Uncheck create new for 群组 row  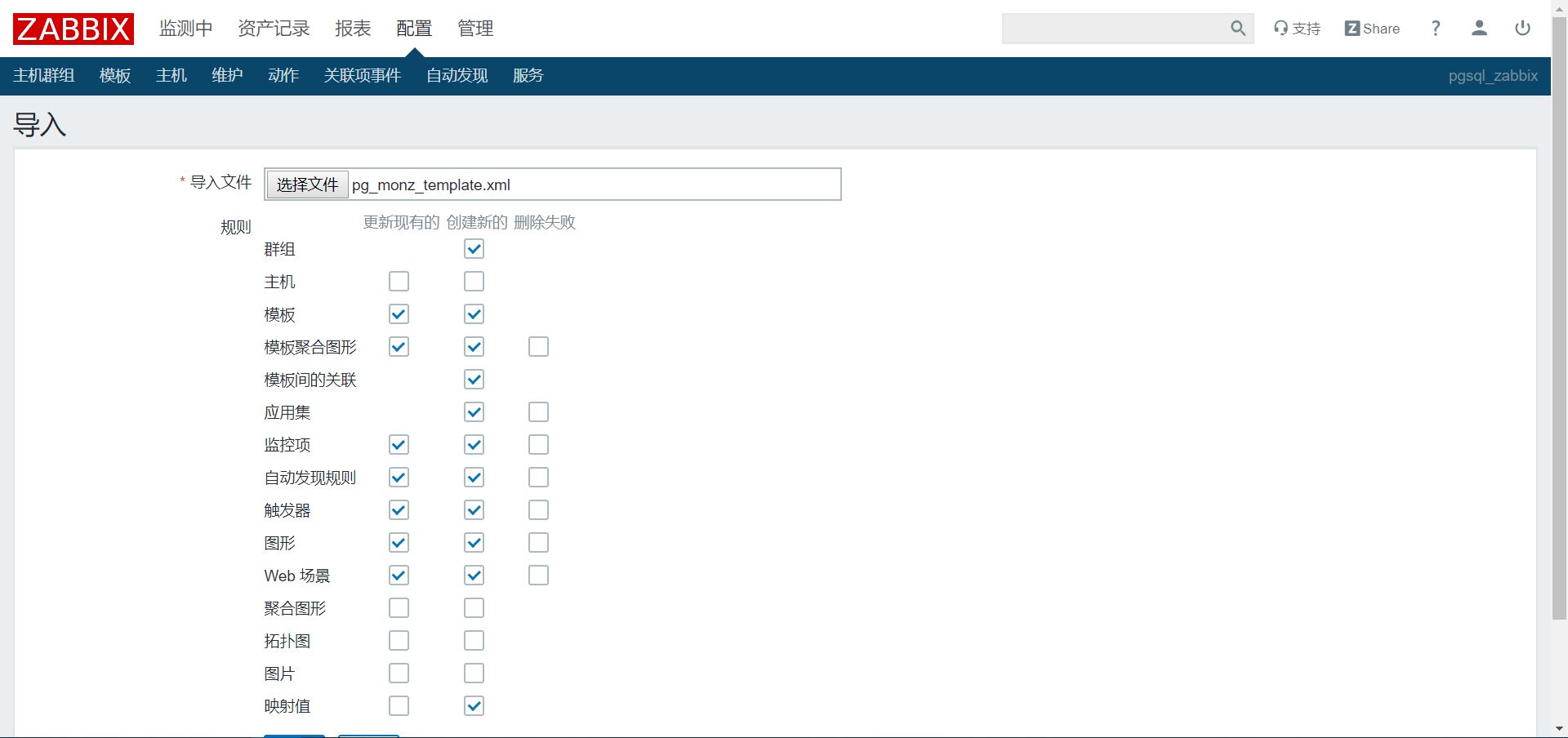tap(474, 249)
